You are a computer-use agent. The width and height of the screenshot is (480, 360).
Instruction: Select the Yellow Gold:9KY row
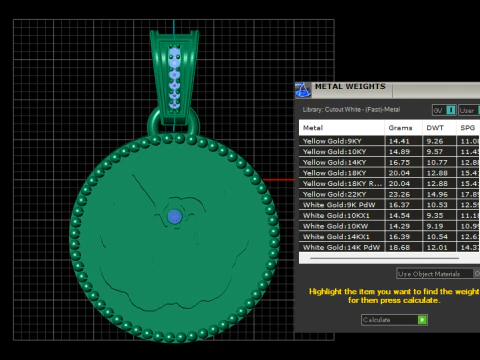[x=389, y=141]
